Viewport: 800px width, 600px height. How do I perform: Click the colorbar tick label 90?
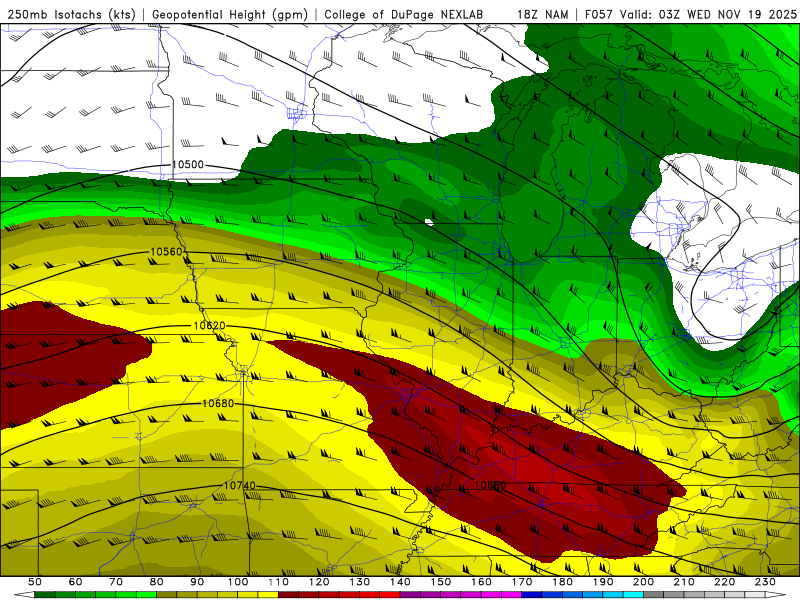197,582
